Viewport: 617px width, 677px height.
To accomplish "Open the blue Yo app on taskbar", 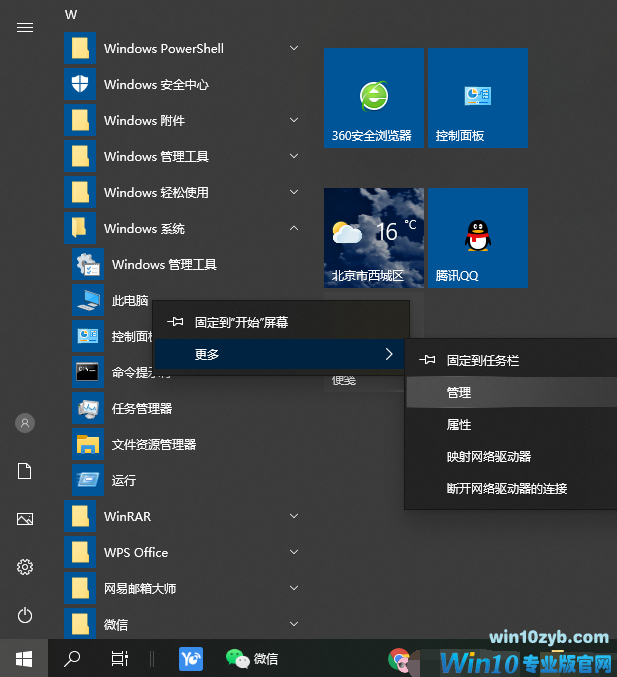I will [x=191, y=659].
